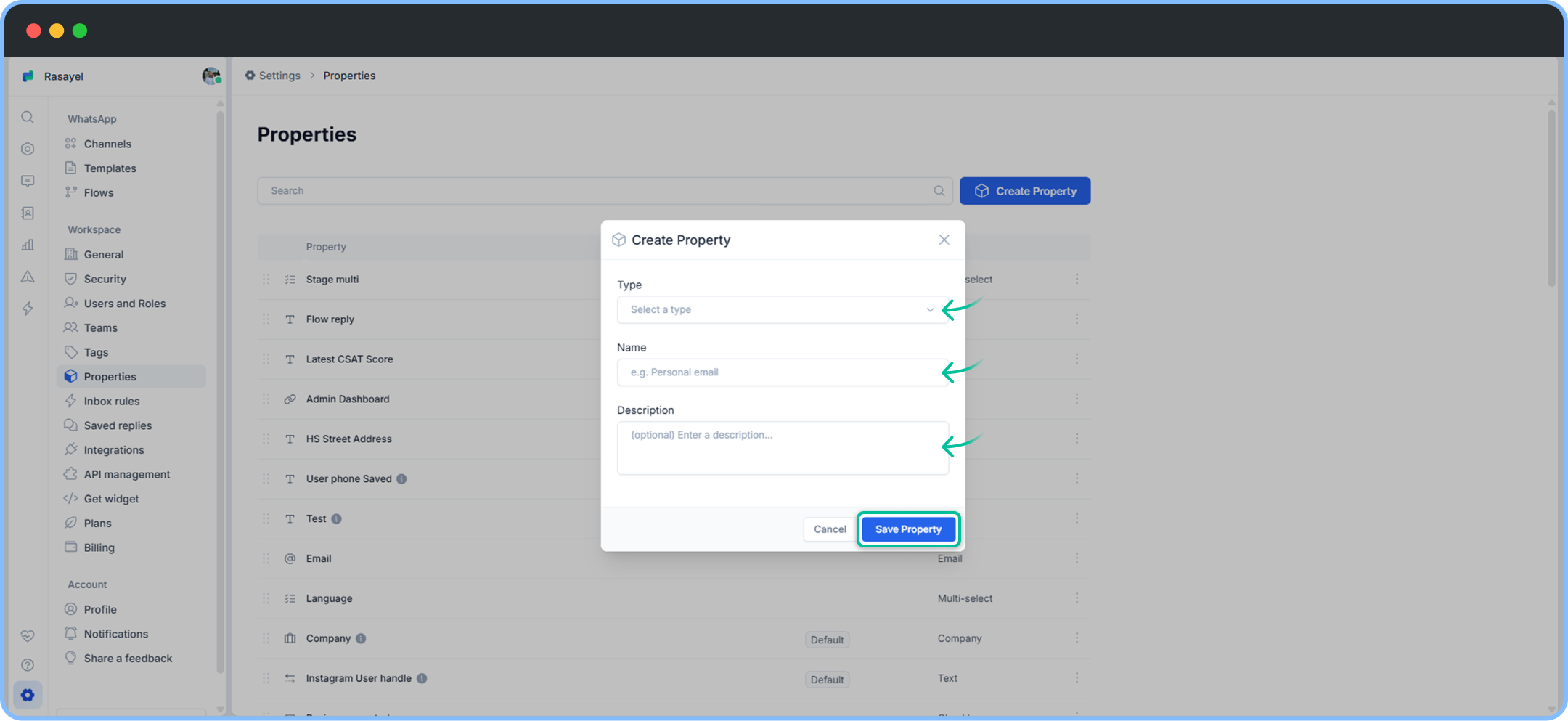Screen dimensions: 1568x721
Task: Click the sidebar vertical scrollbar
Action: (x=220, y=392)
